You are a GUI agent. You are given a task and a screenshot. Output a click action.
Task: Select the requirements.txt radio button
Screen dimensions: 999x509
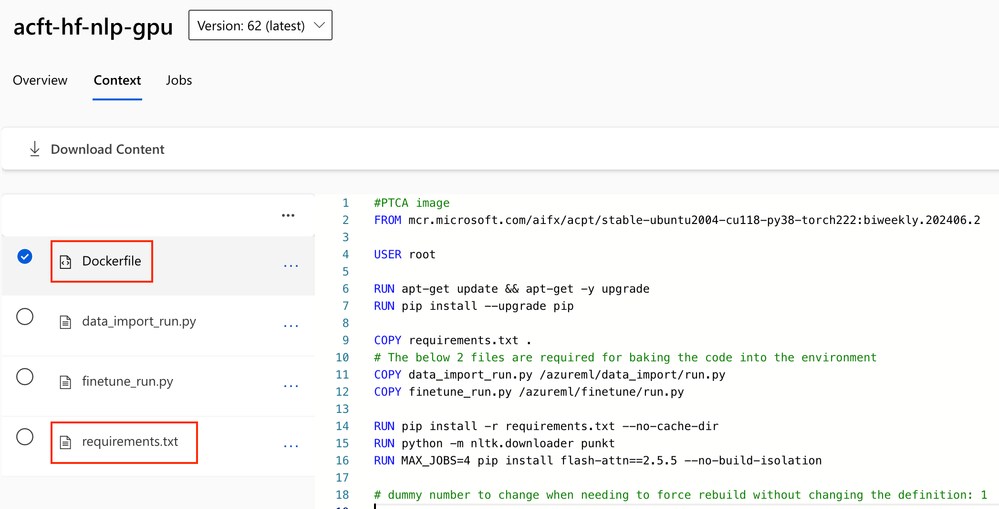pos(25,437)
